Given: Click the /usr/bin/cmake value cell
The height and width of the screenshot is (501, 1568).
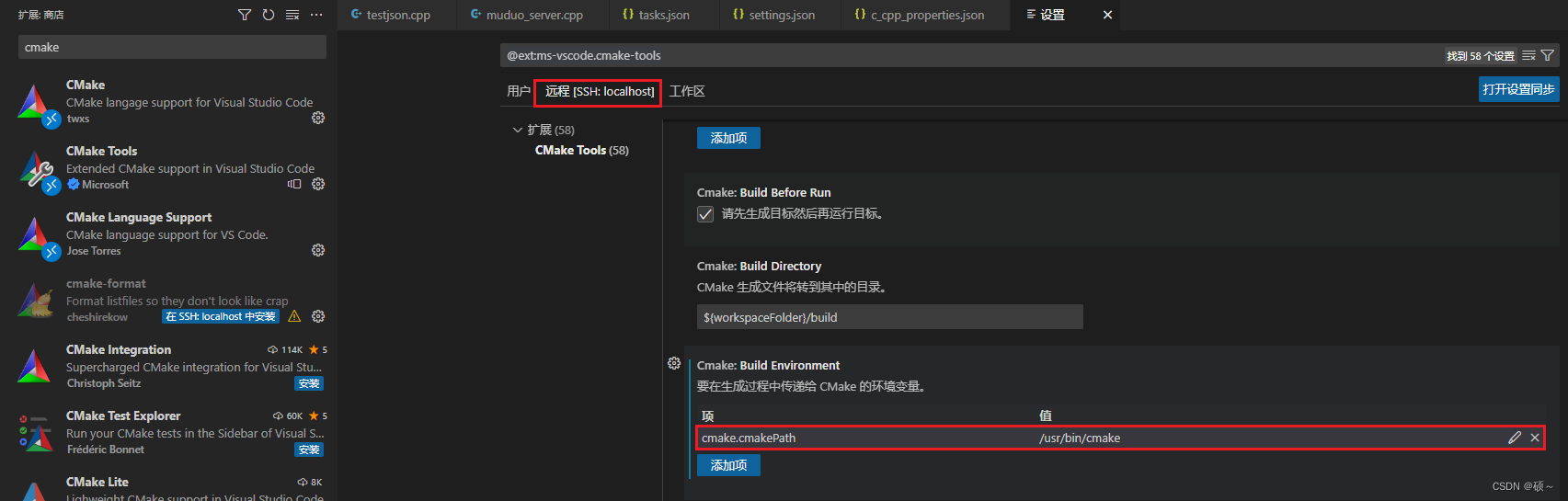Looking at the screenshot, I should click(1080, 438).
